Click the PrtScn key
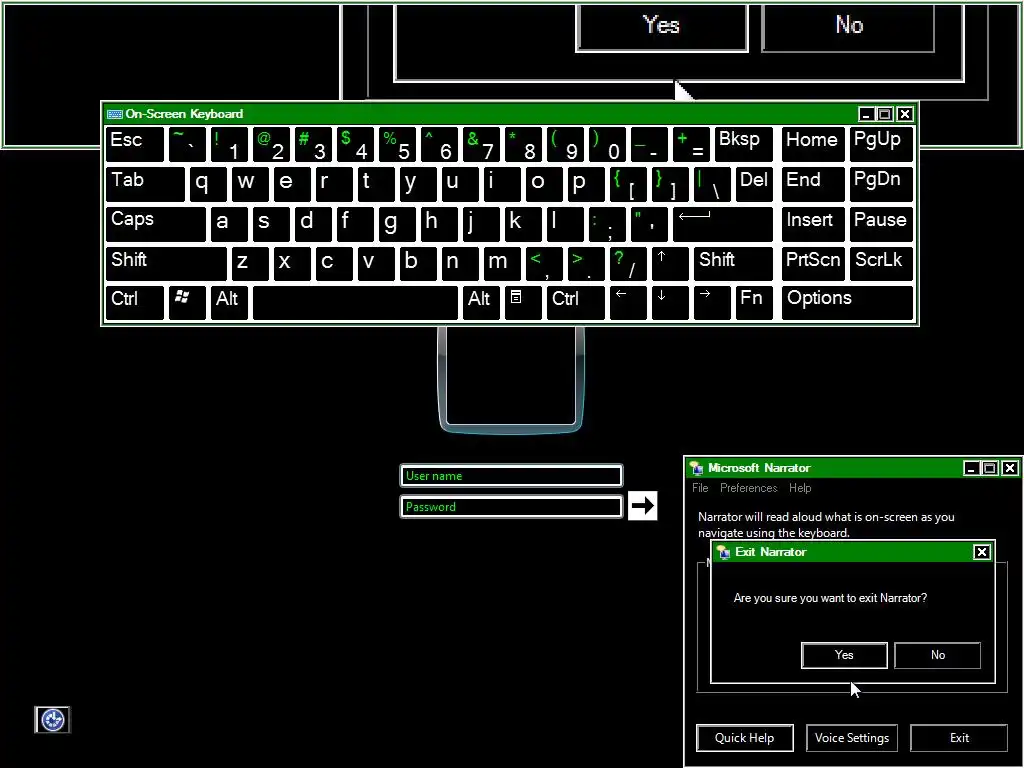The width and height of the screenshot is (1024, 768). click(x=813, y=263)
